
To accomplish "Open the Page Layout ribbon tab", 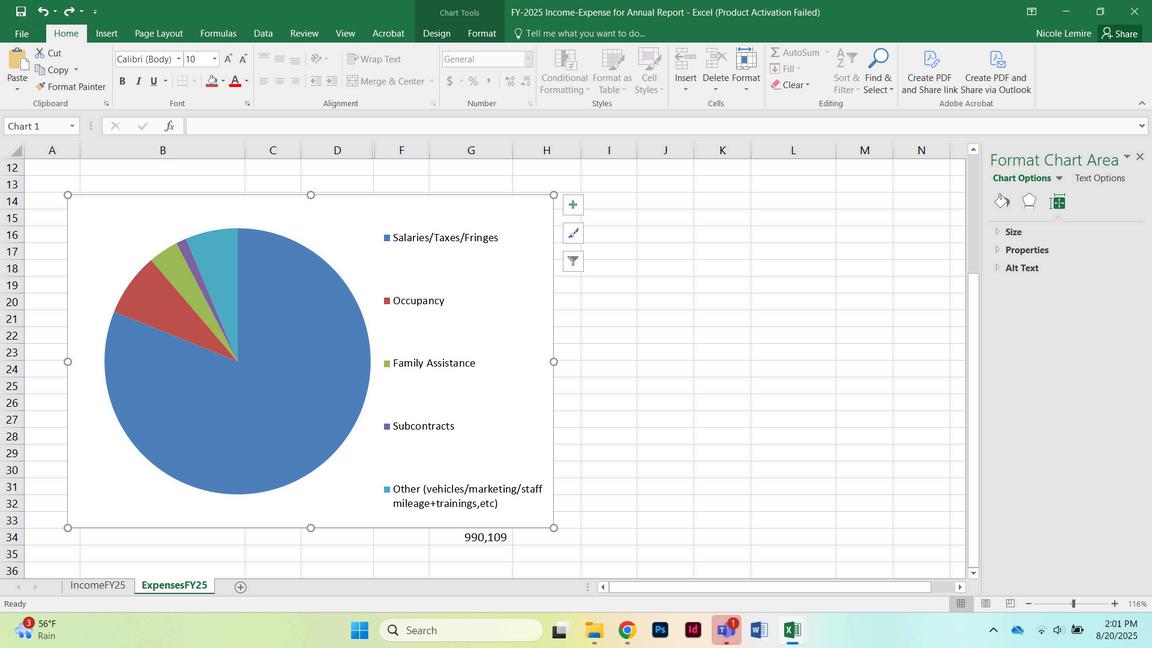I will (158, 33).
